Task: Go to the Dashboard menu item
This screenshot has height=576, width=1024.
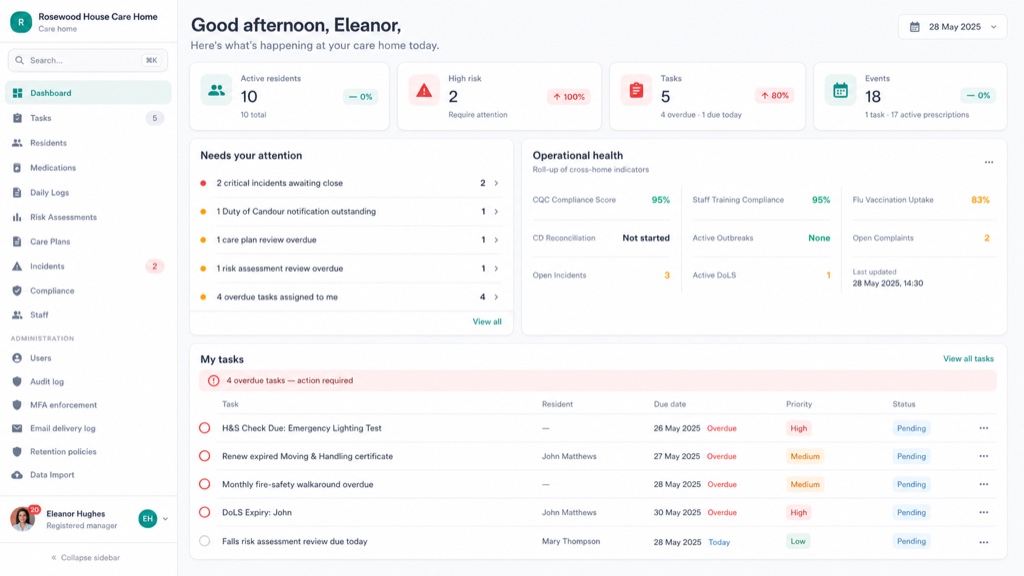Action: click(88, 93)
